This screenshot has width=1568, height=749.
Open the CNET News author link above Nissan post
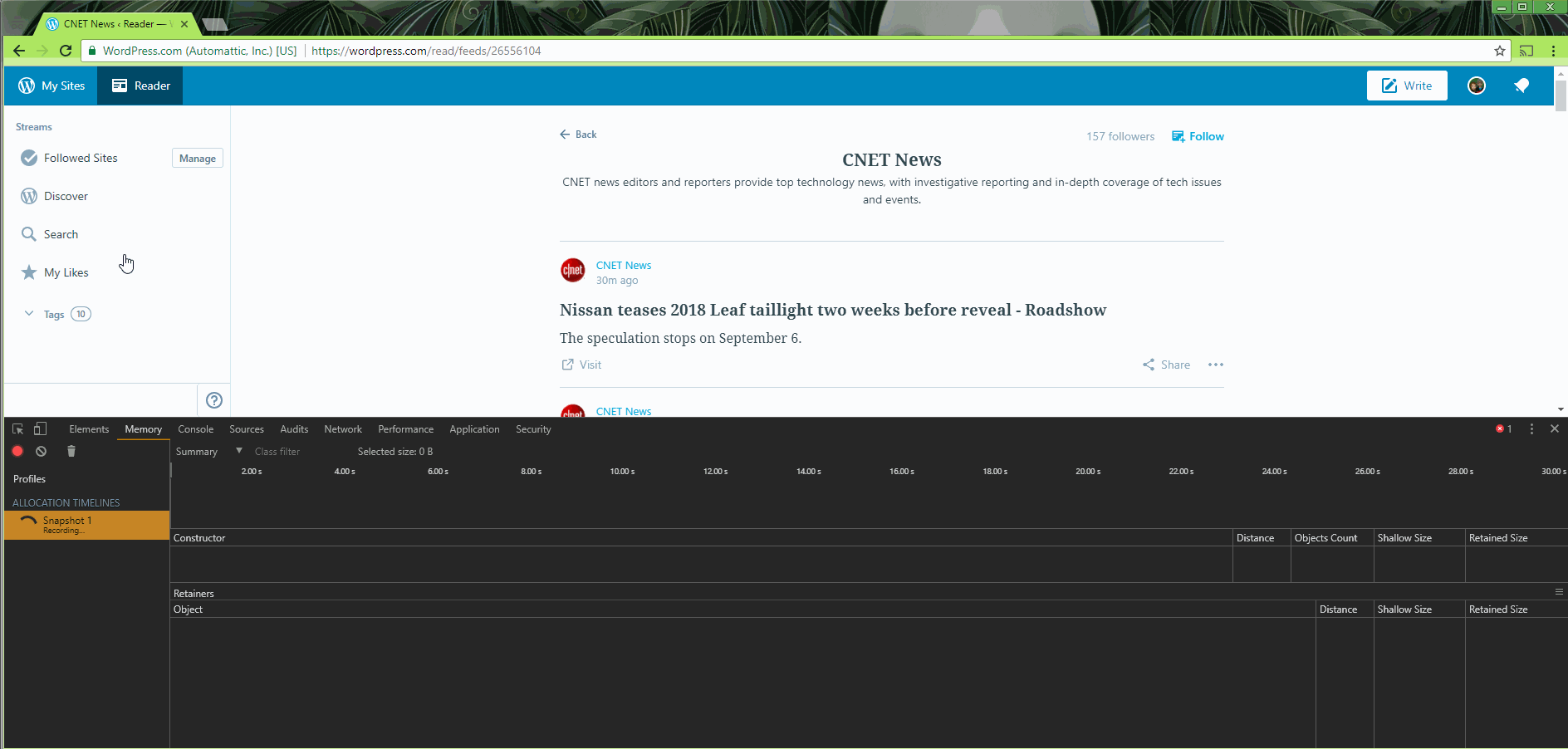(x=624, y=266)
